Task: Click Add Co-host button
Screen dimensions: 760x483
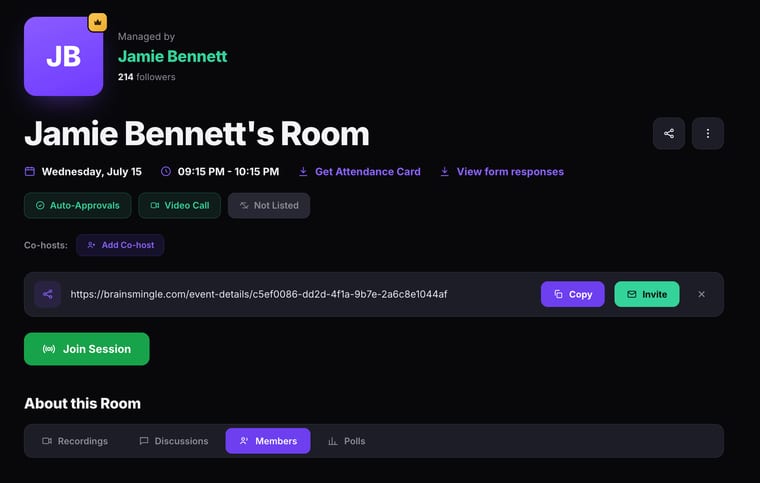Action: (120, 245)
